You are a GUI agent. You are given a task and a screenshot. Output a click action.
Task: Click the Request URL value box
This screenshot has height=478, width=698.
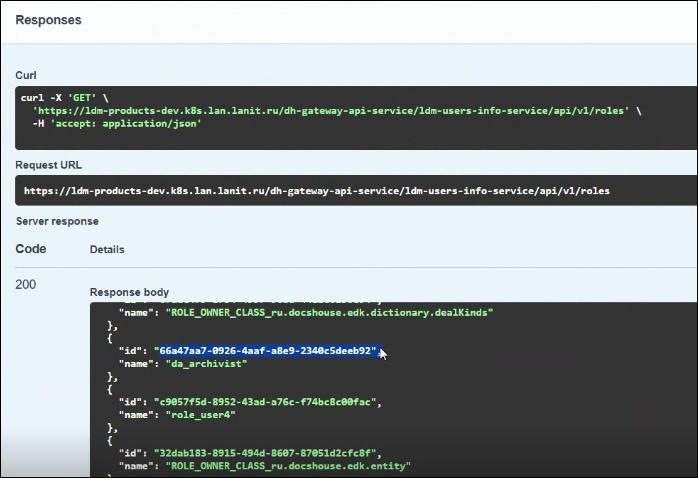coord(356,190)
